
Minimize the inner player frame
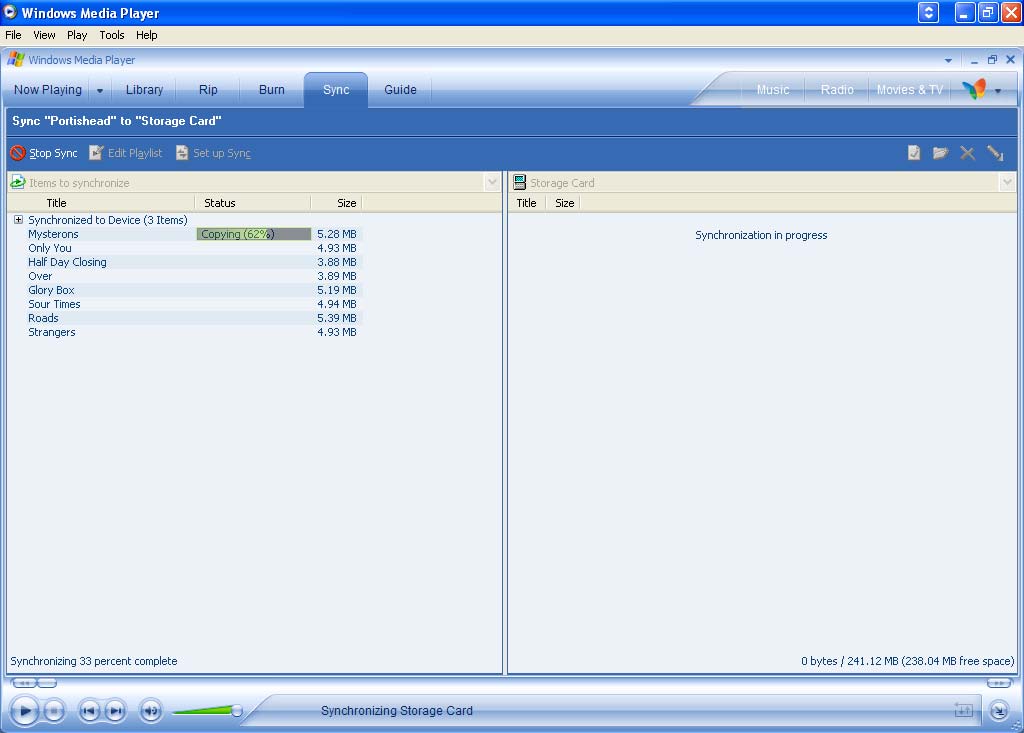click(x=974, y=60)
